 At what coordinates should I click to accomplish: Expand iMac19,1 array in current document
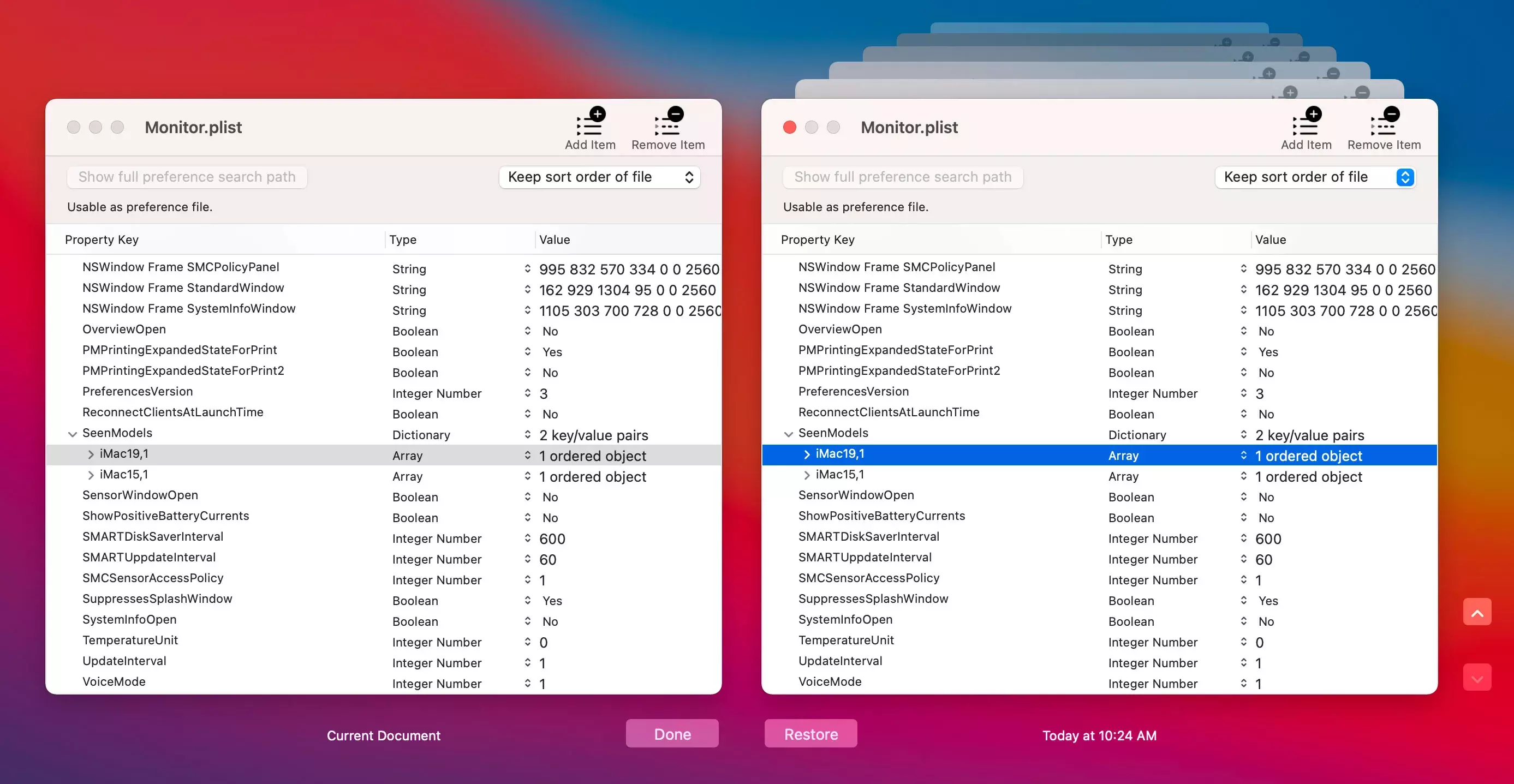pos(91,454)
